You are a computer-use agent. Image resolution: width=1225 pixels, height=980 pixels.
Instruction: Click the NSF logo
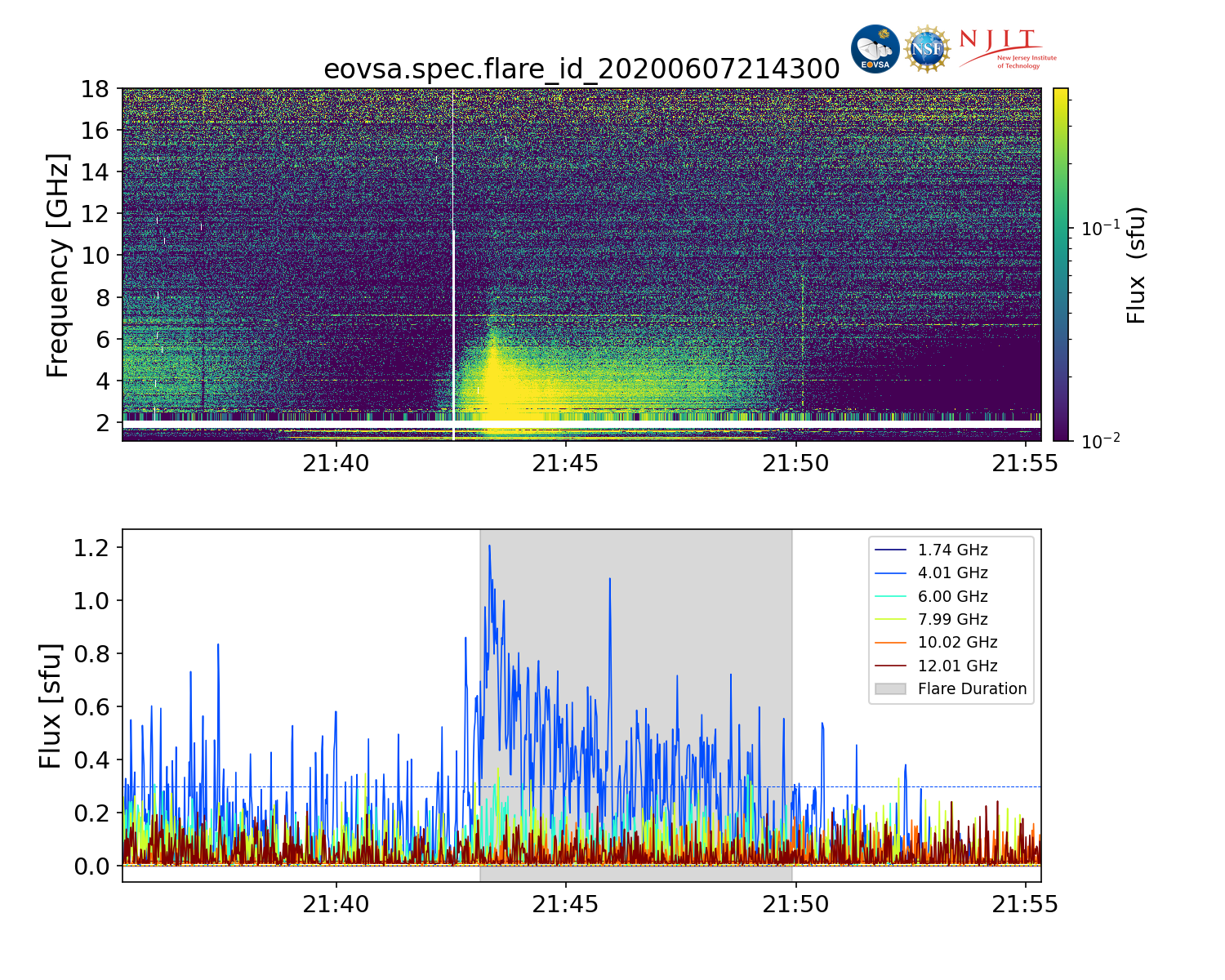(928, 49)
